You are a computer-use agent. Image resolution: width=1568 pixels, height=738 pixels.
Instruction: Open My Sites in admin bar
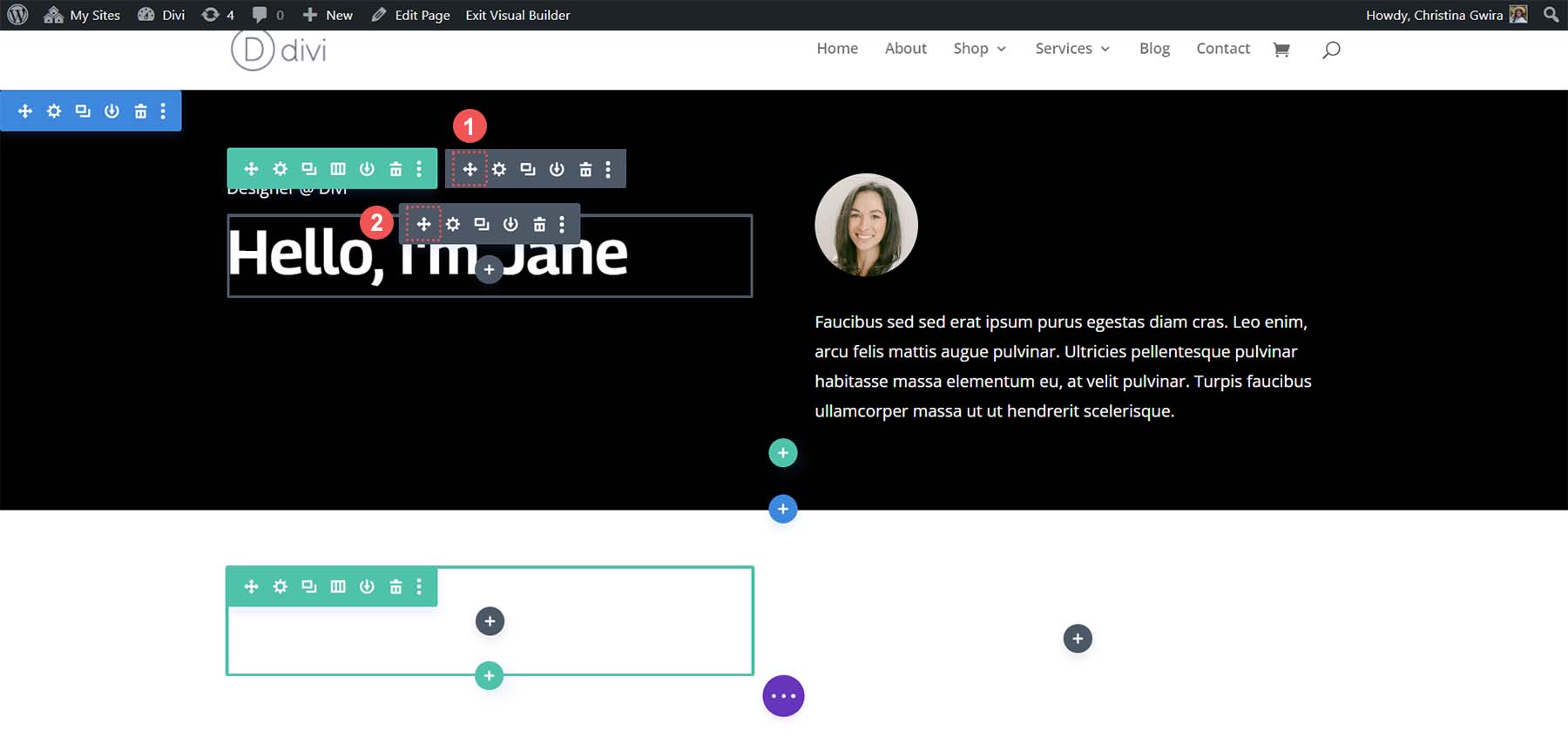coord(82,15)
